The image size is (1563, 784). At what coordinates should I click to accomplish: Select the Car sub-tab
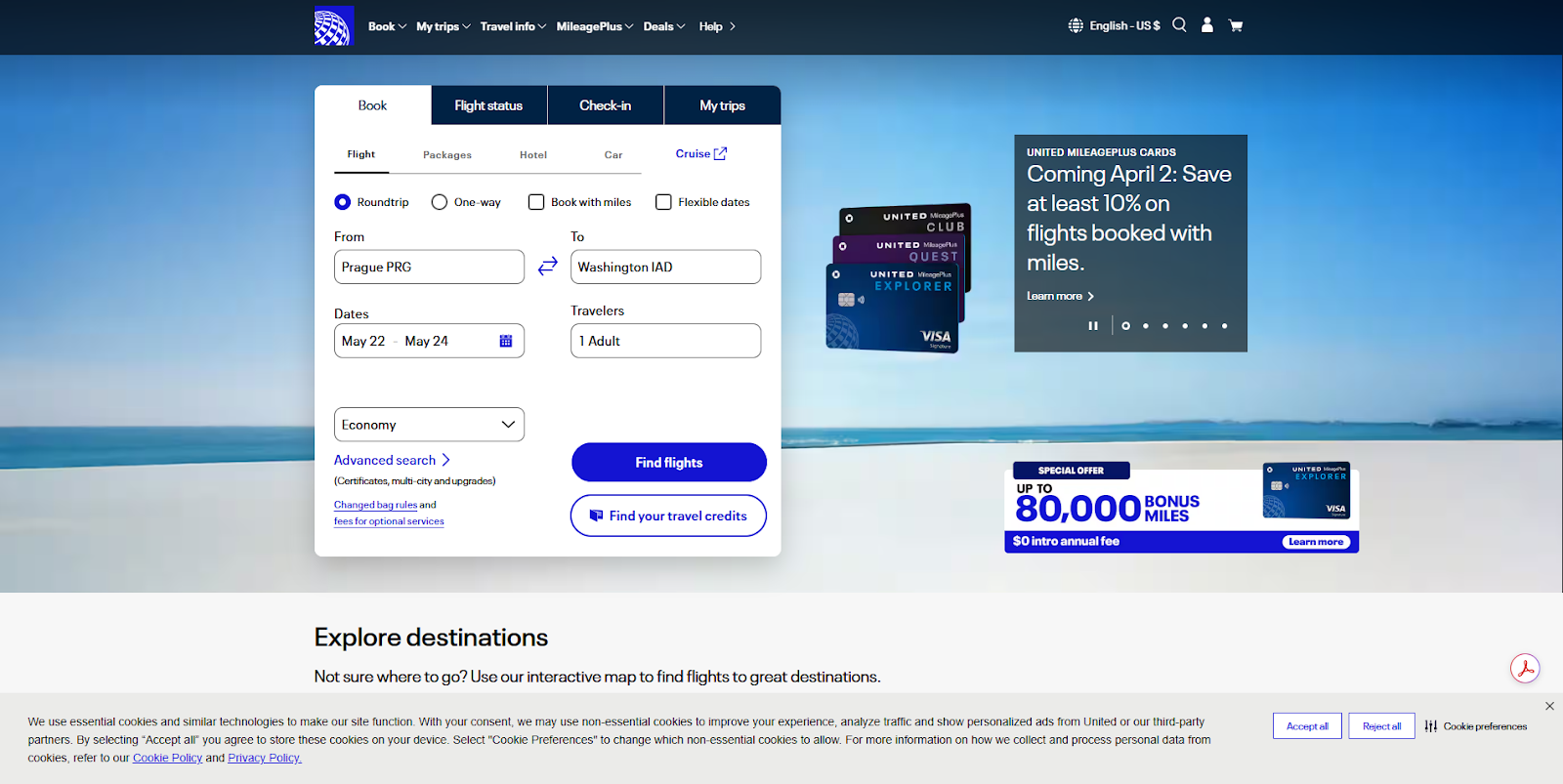tap(613, 154)
